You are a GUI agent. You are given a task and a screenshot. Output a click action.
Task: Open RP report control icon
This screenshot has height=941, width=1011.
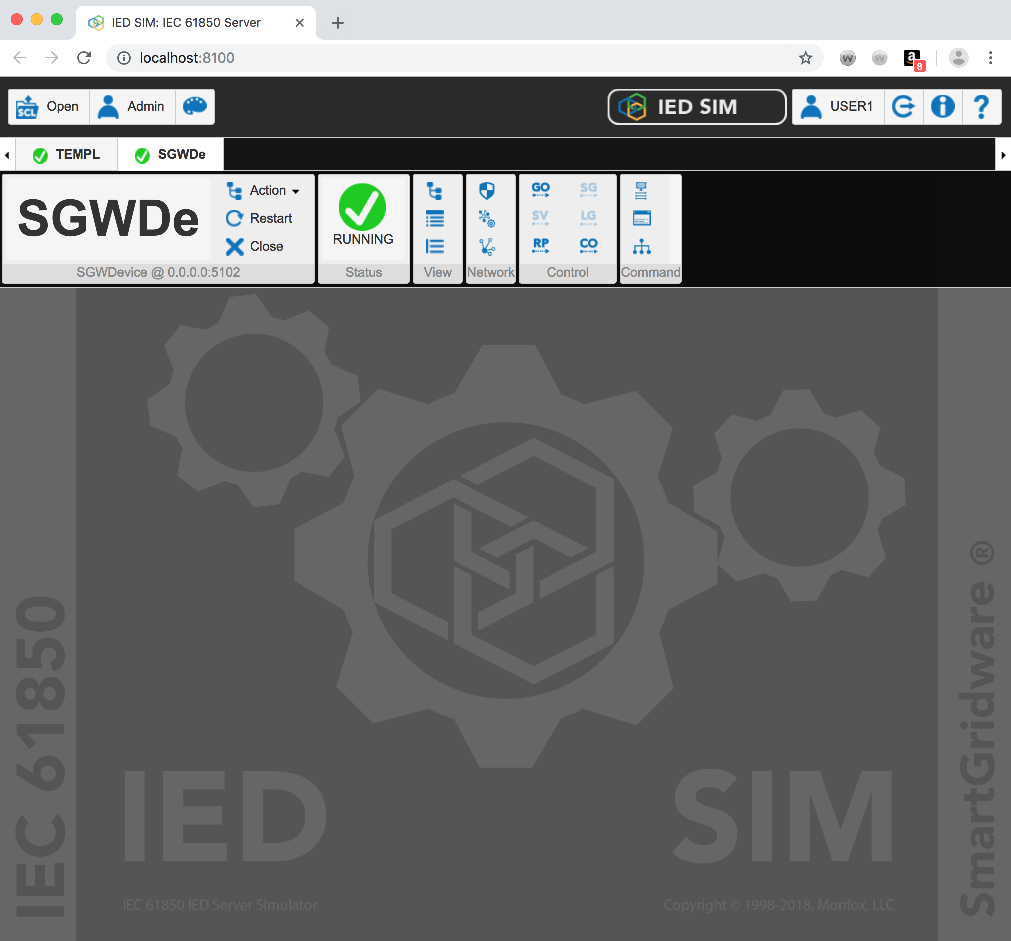[x=540, y=246]
